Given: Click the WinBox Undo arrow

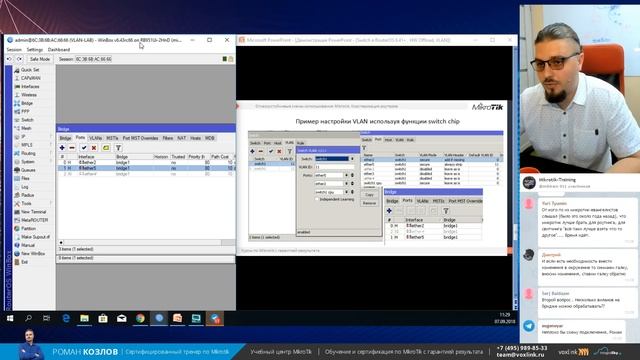Looking at the screenshot, I should pos(9,59).
